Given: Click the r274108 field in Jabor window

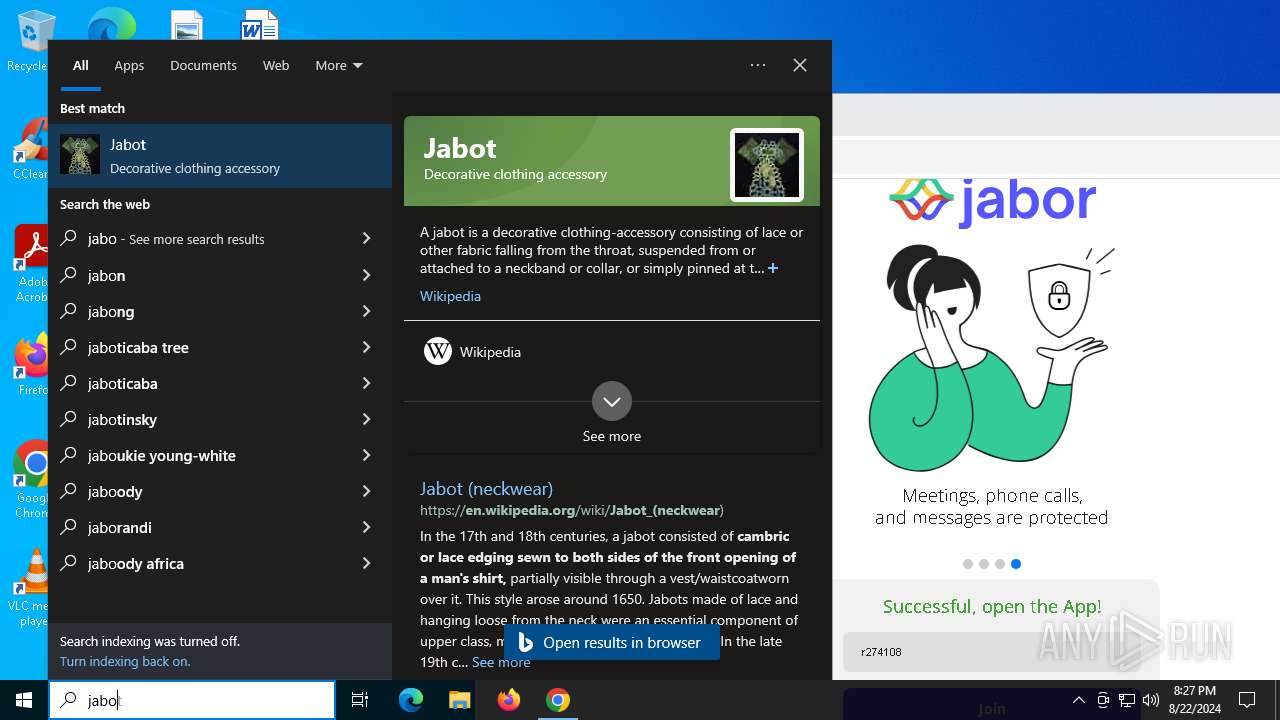Looking at the screenshot, I should tap(990, 652).
